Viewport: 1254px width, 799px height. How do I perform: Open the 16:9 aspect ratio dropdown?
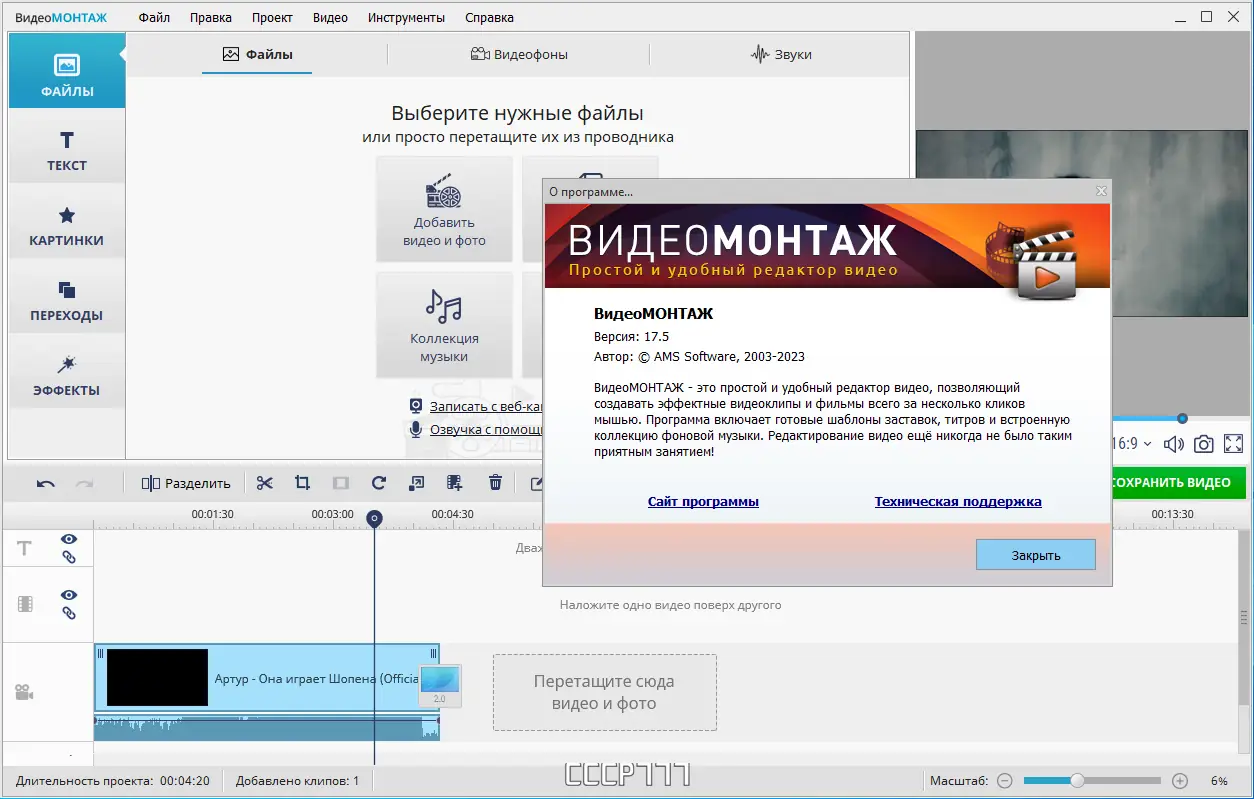(1132, 444)
